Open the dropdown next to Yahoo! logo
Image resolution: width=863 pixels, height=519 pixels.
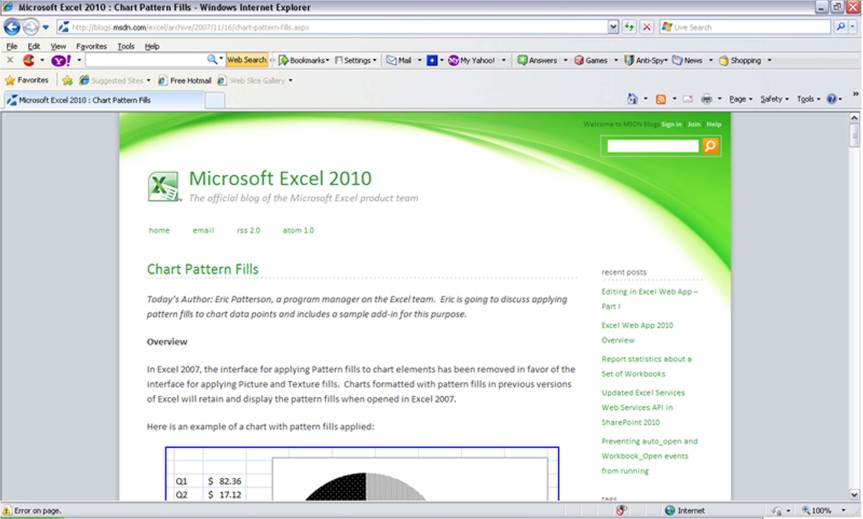[x=79, y=60]
